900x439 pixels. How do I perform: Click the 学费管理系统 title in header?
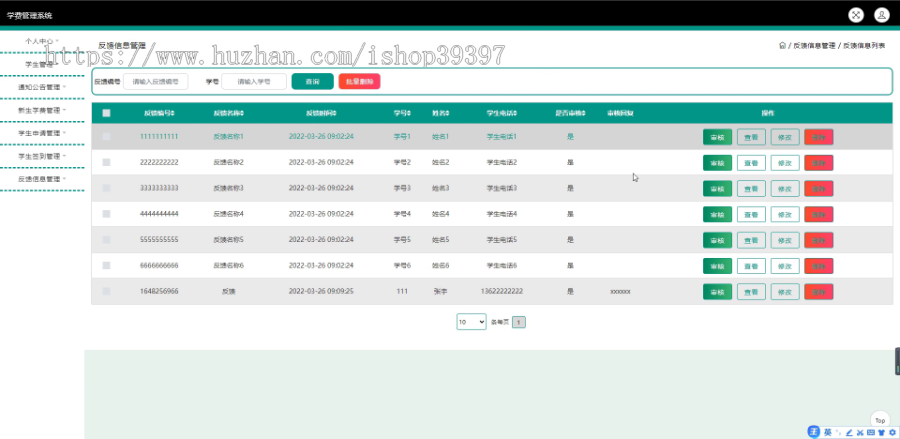click(x=29, y=15)
